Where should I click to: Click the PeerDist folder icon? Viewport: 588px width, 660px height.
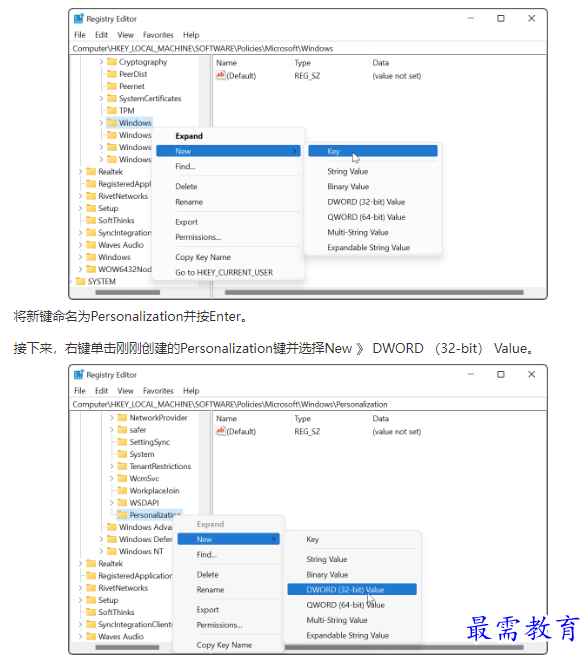coord(112,74)
